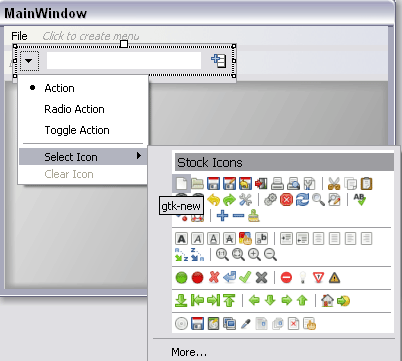Pick the revert-to-saved floppy icon
Viewport: 402px width, 361px height.
245,183
